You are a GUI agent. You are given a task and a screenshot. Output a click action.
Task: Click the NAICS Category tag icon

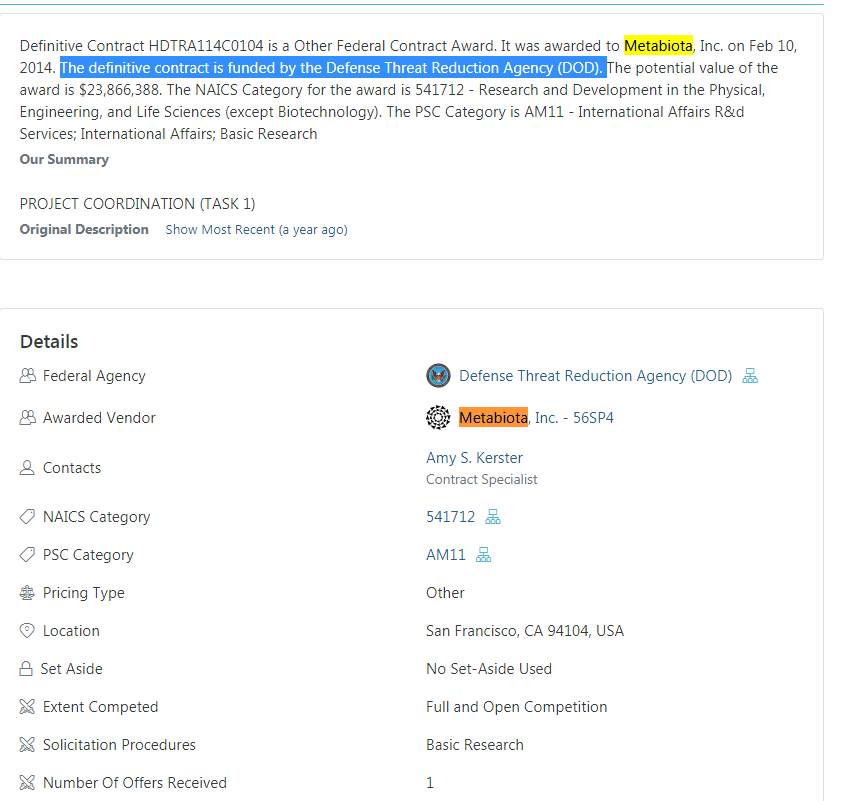27,517
